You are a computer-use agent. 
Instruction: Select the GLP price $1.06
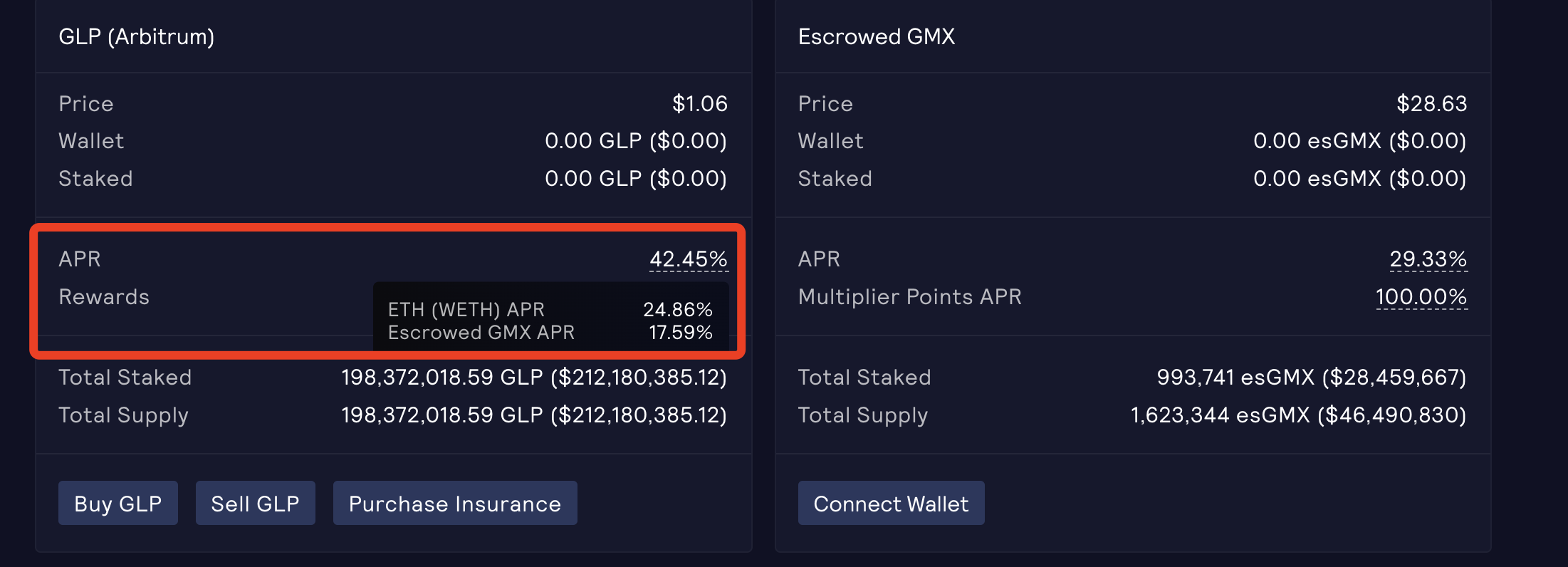pyautogui.click(x=699, y=104)
